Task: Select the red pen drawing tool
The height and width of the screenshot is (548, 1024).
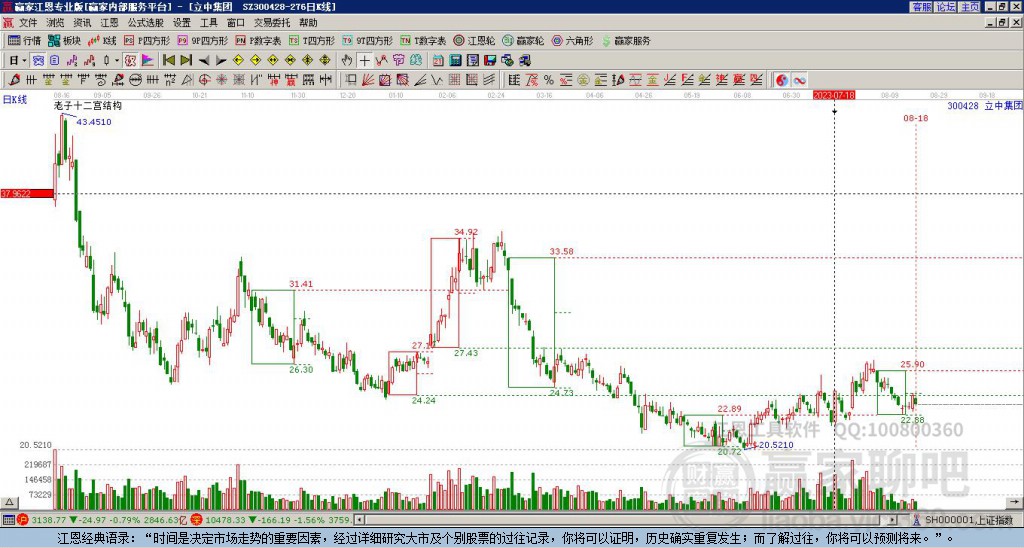Action: [x=14, y=80]
